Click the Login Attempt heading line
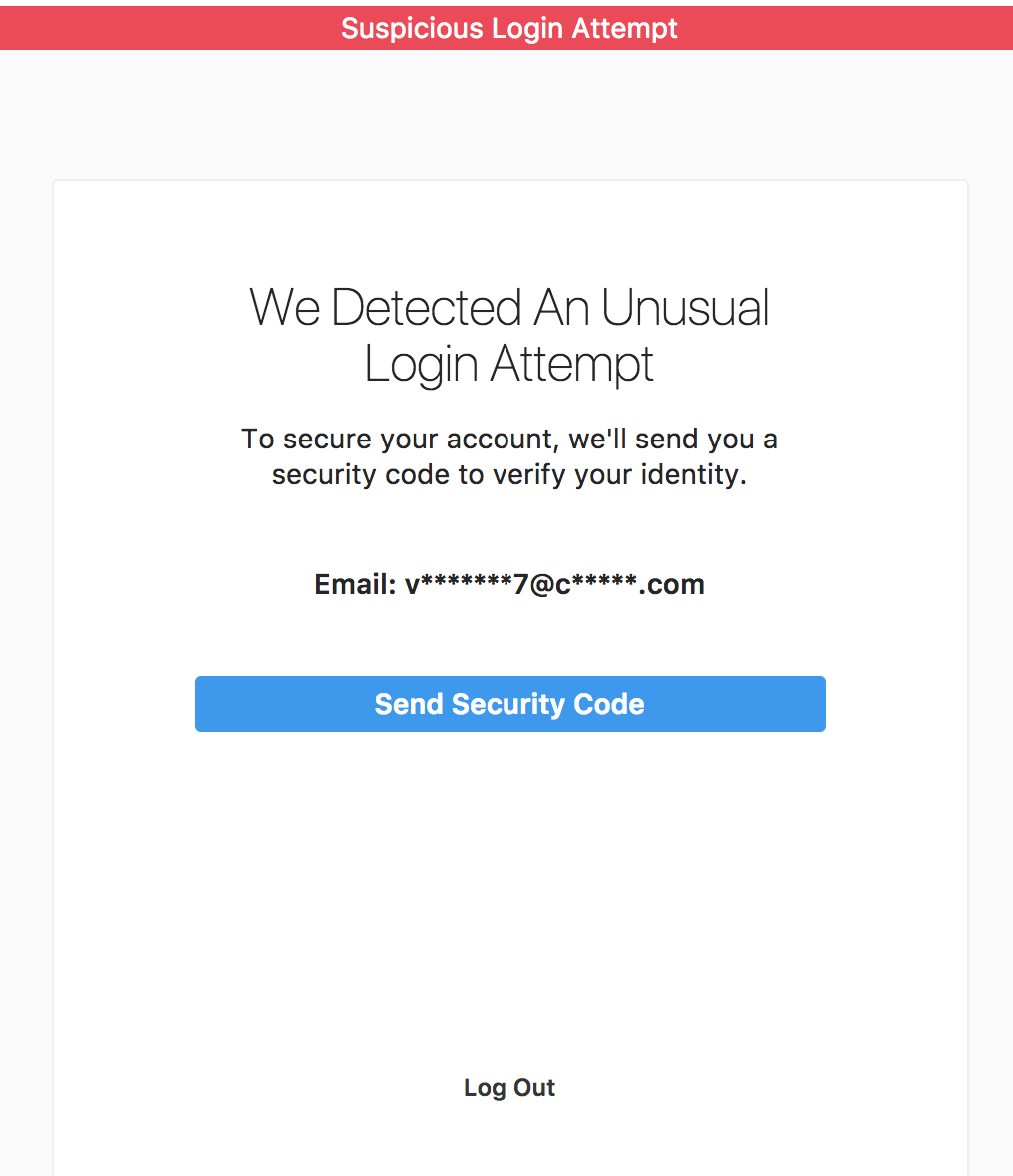The image size is (1013, 1176). click(x=509, y=364)
